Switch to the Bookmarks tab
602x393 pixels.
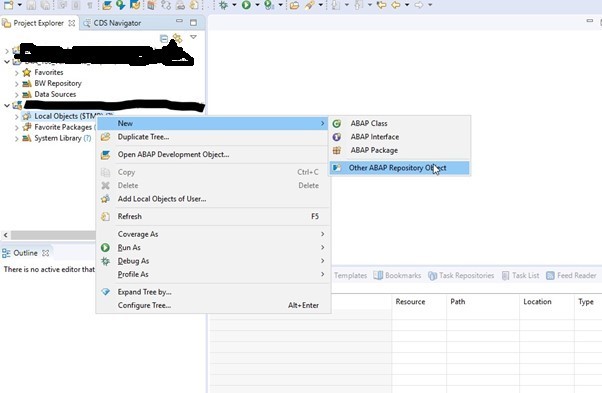pyautogui.click(x=397, y=276)
